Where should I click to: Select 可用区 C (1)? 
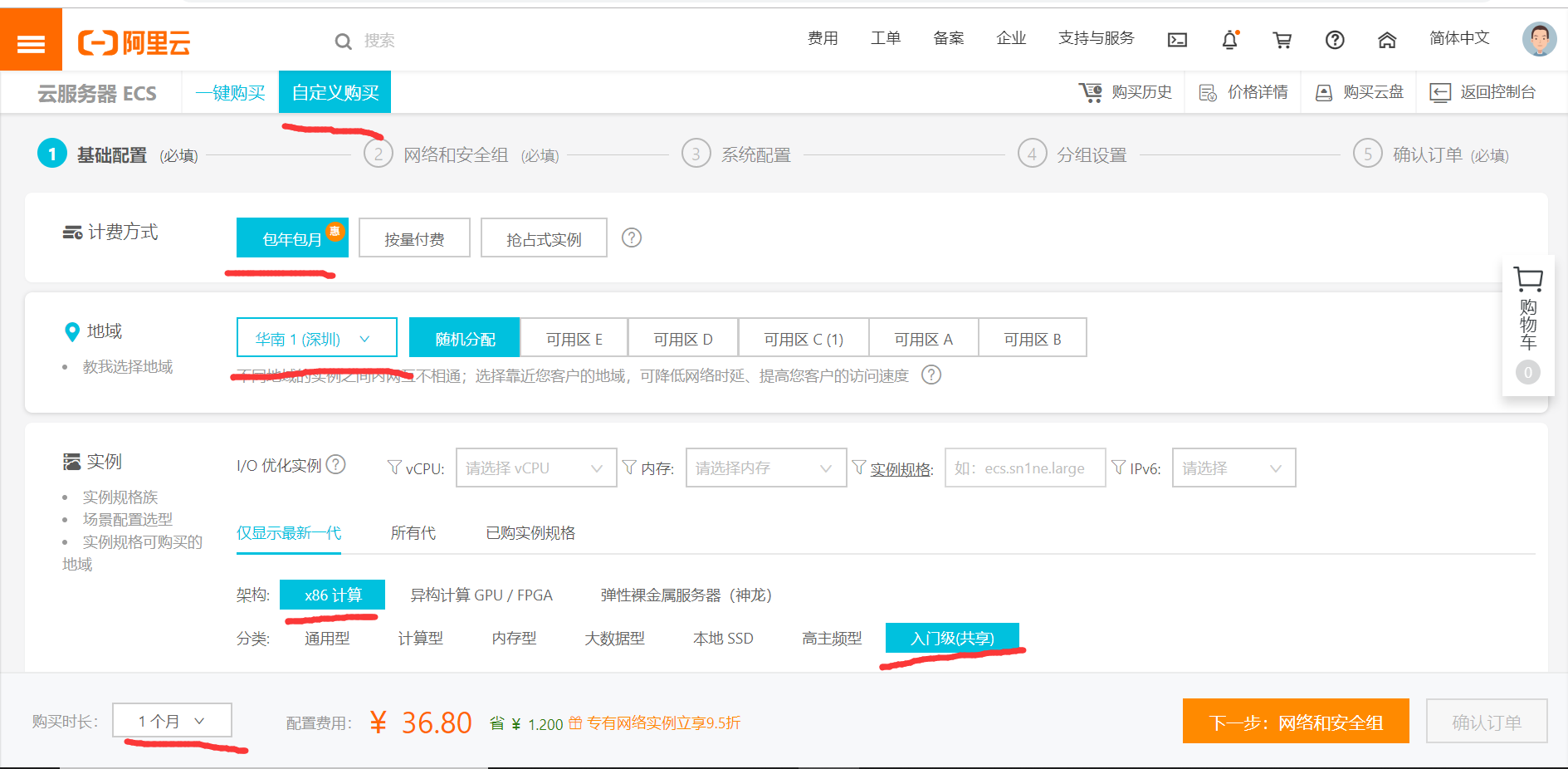point(804,338)
